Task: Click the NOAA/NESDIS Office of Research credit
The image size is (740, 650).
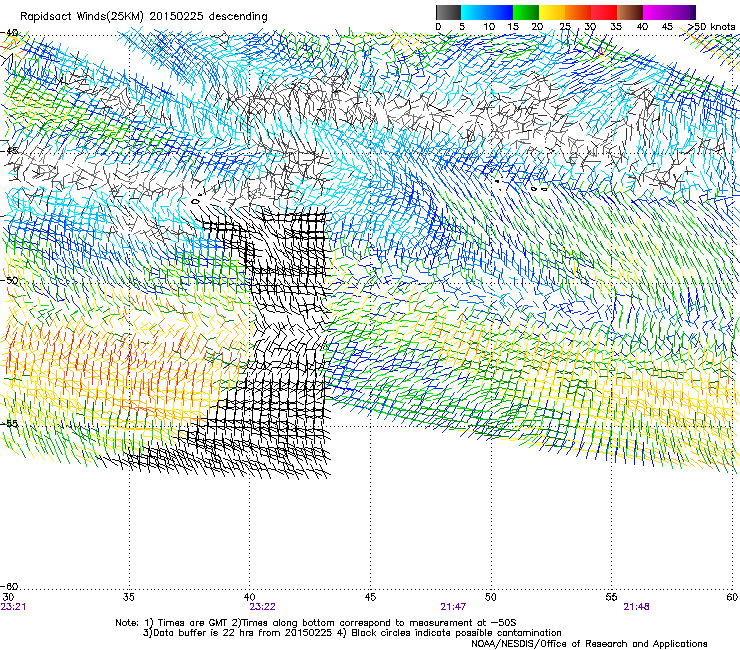Action: [589, 644]
